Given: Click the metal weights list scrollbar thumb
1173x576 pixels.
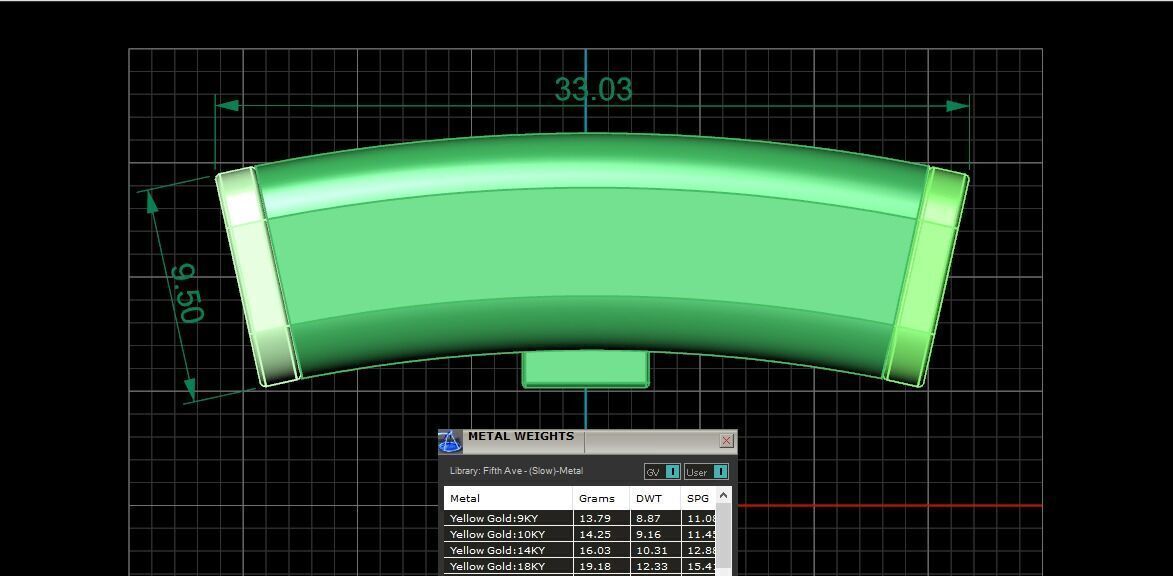Looking at the screenshot, I should 723,537.
